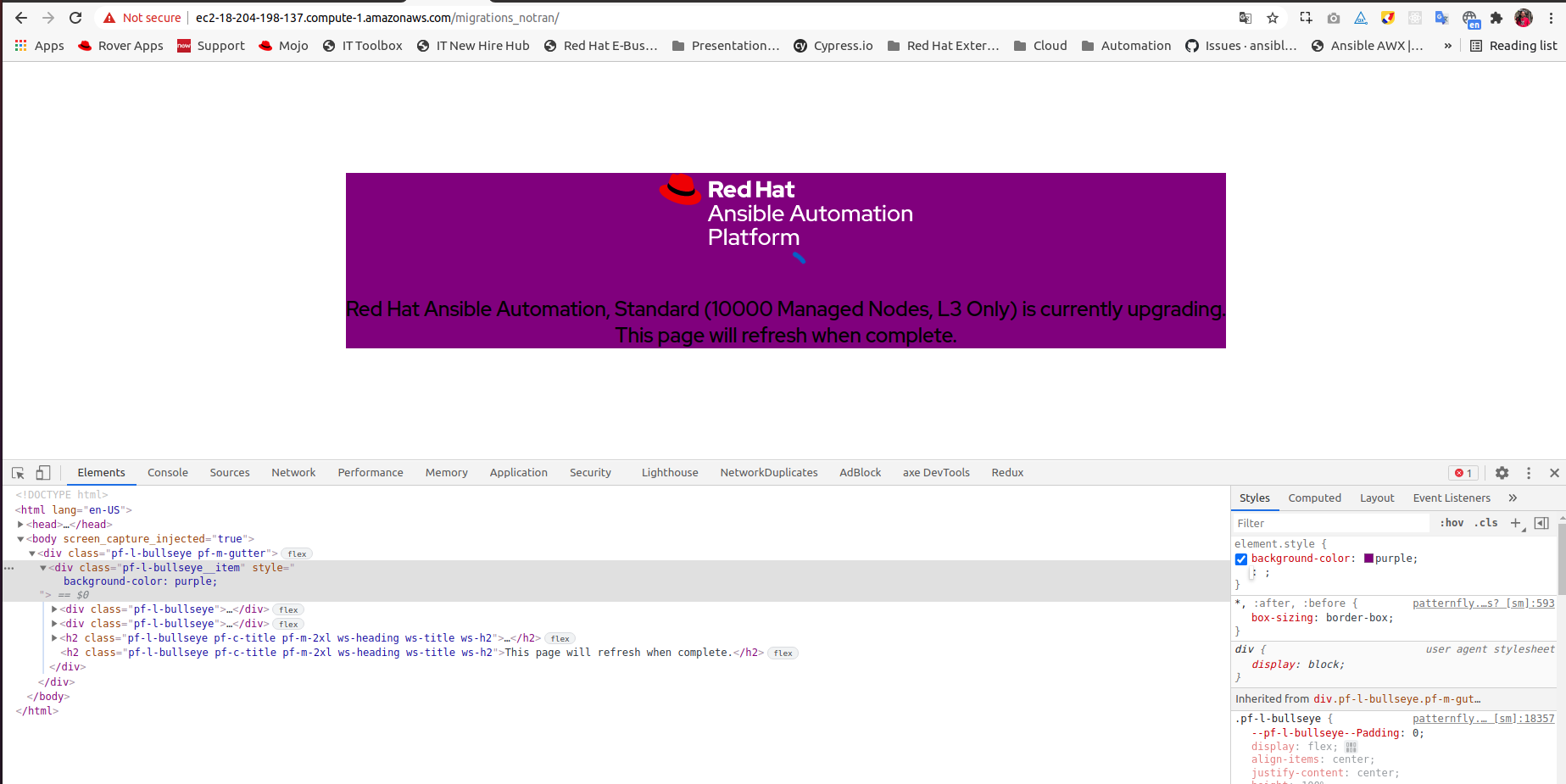Click the translate-this-page icon in address bar

tap(1246, 18)
